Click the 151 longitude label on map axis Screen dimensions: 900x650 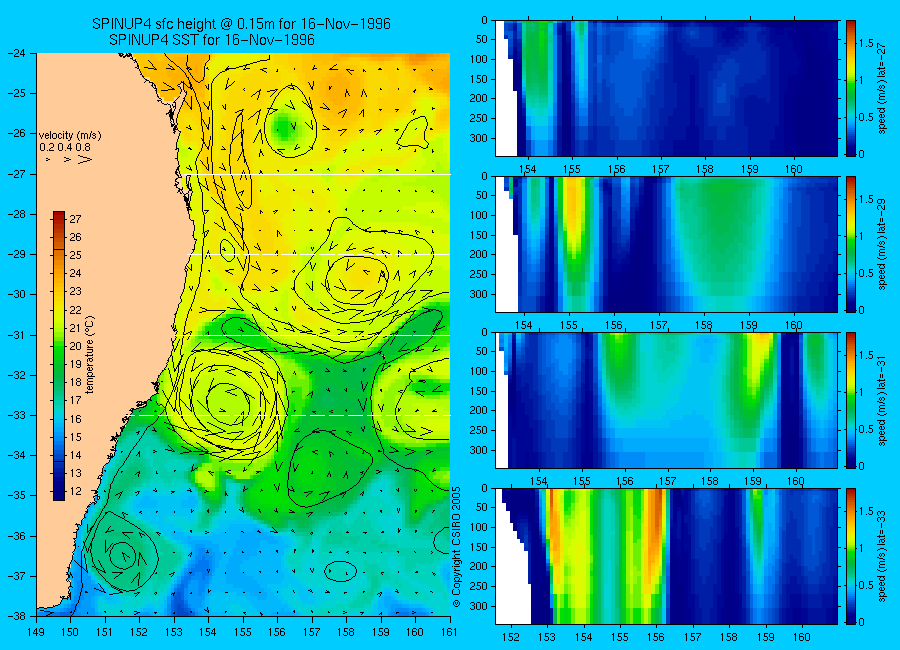105,632
